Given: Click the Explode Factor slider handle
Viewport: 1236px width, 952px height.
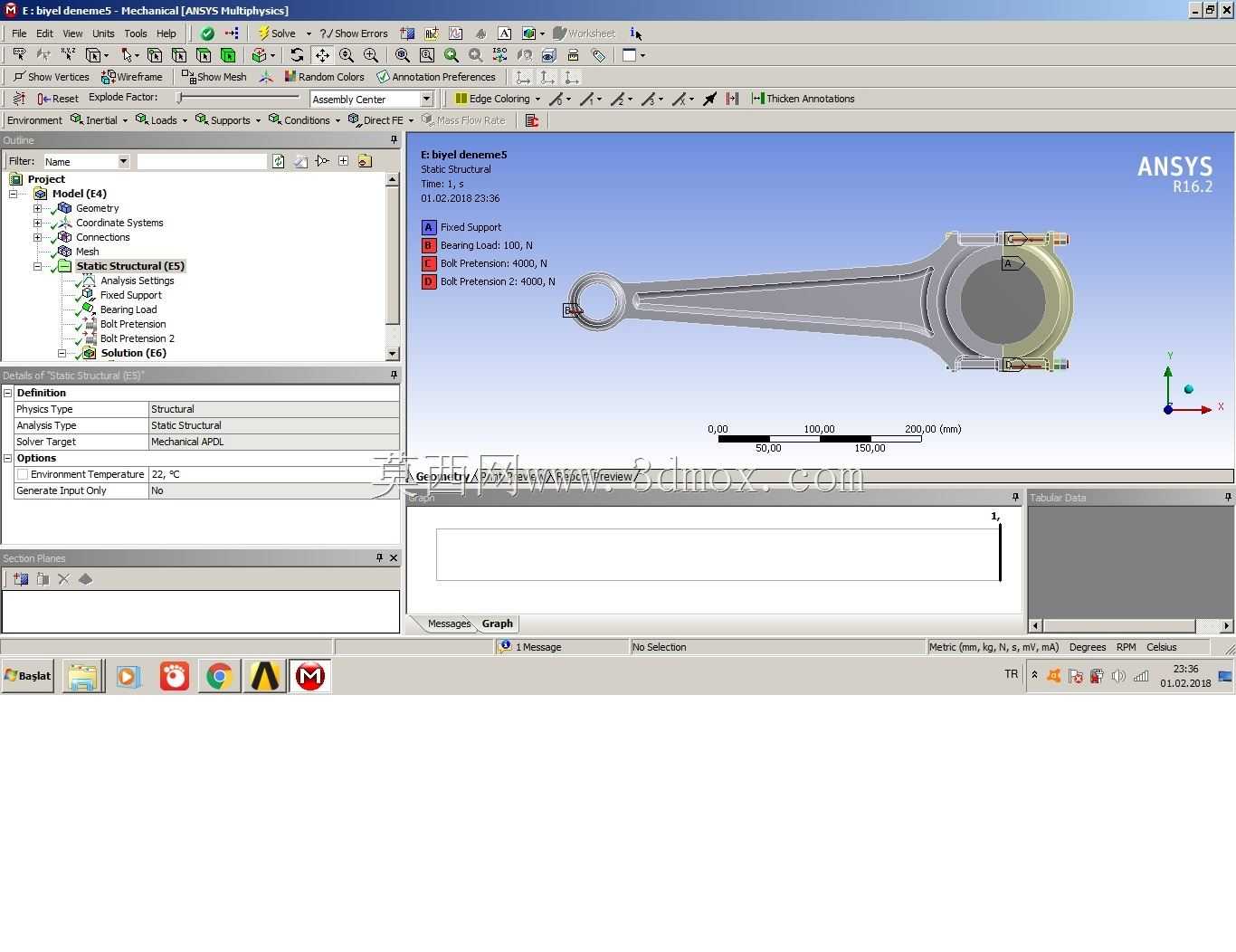Looking at the screenshot, I should click(180, 98).
